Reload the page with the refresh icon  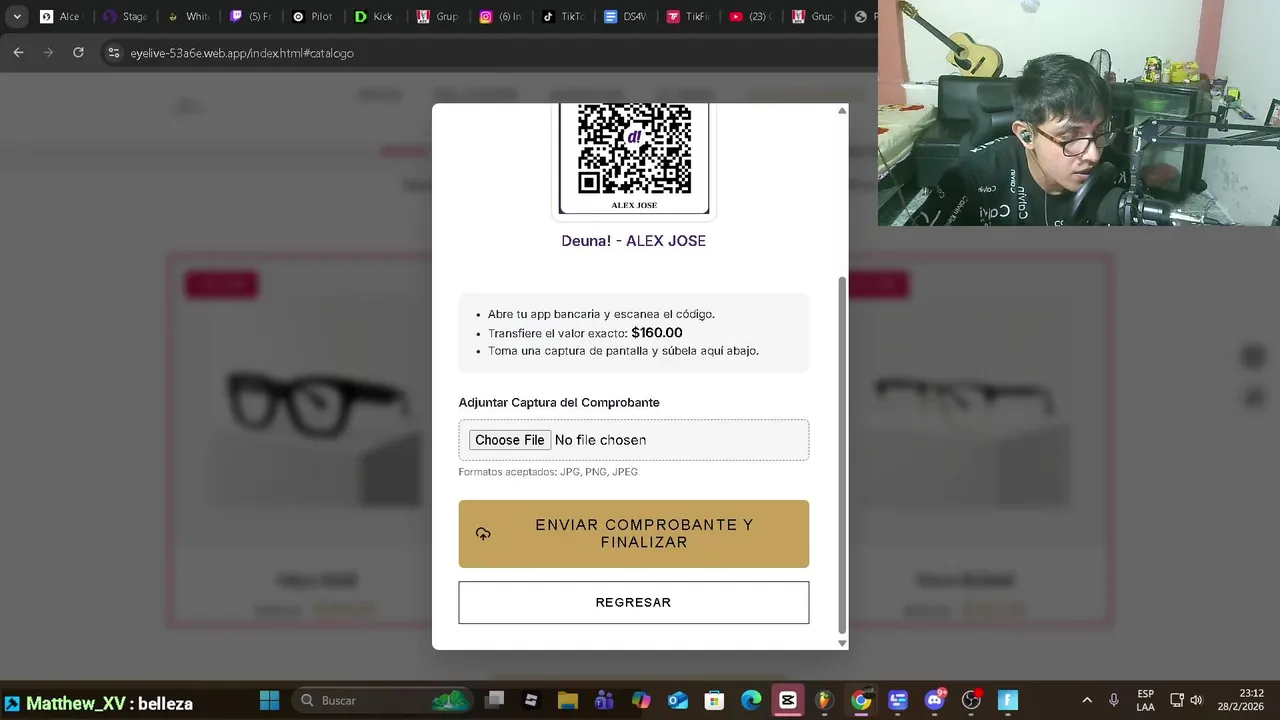pos(78,53)
